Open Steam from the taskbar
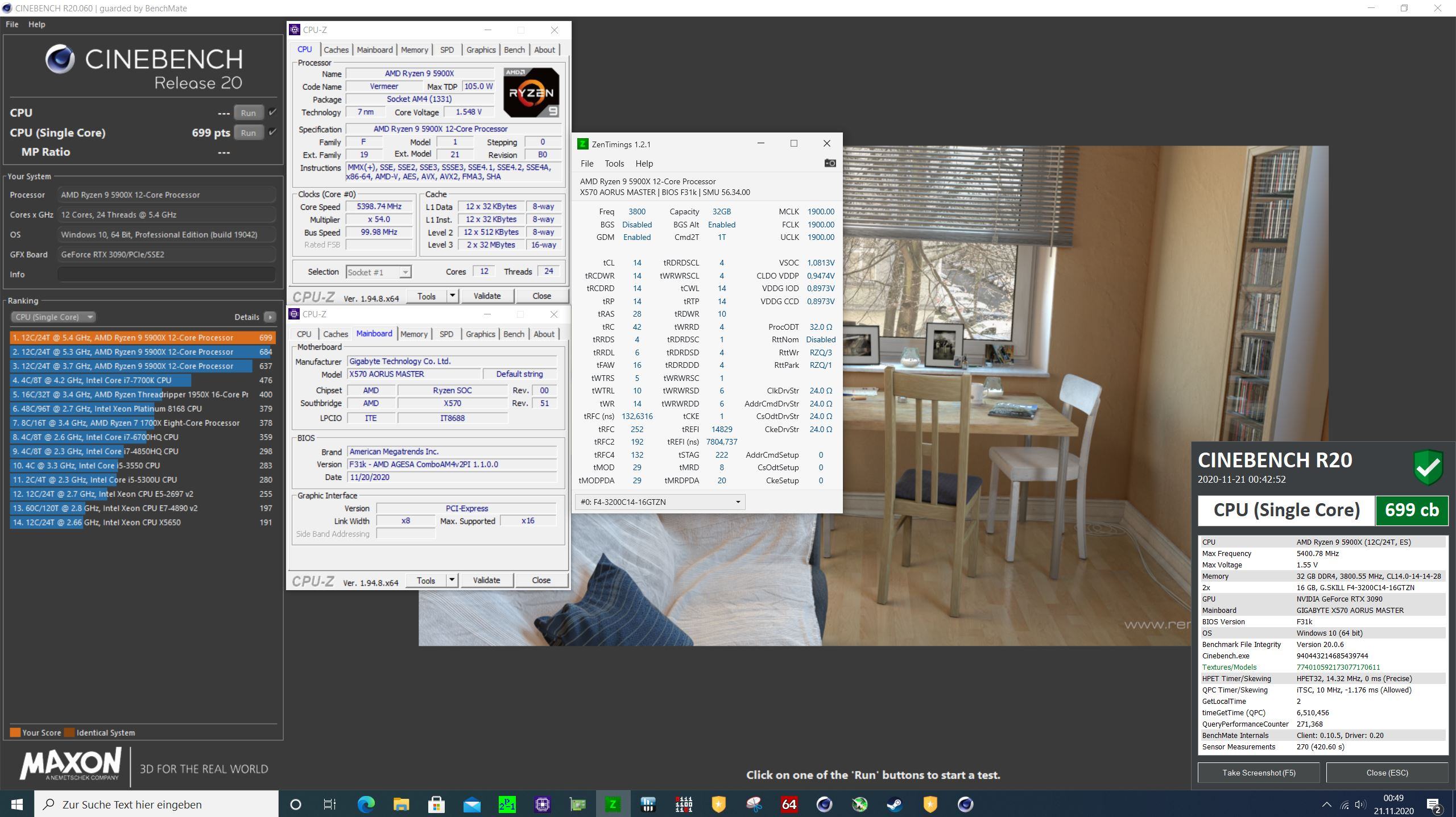 (x=895, y=804)
